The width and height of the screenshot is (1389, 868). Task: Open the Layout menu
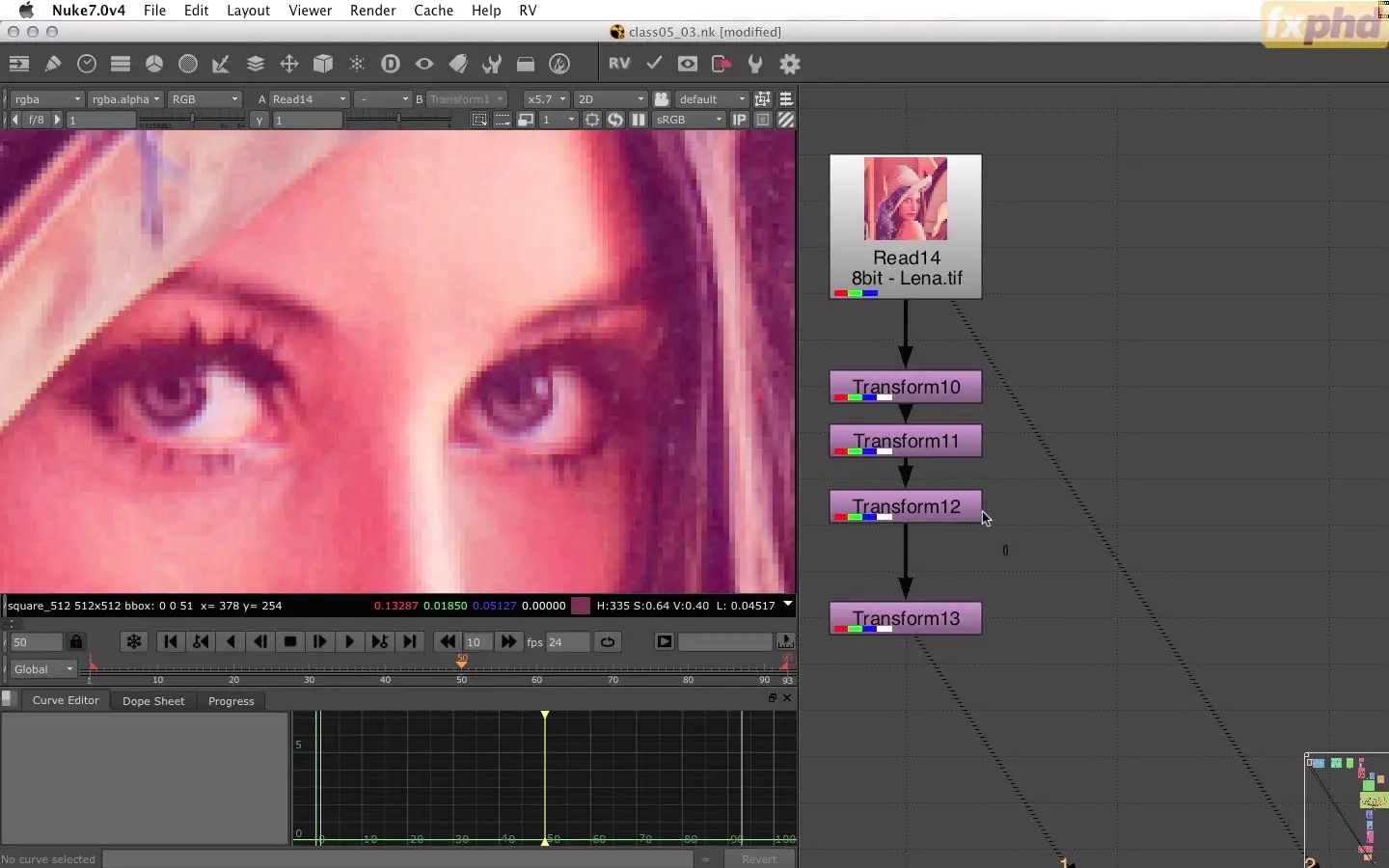[248, 11]
